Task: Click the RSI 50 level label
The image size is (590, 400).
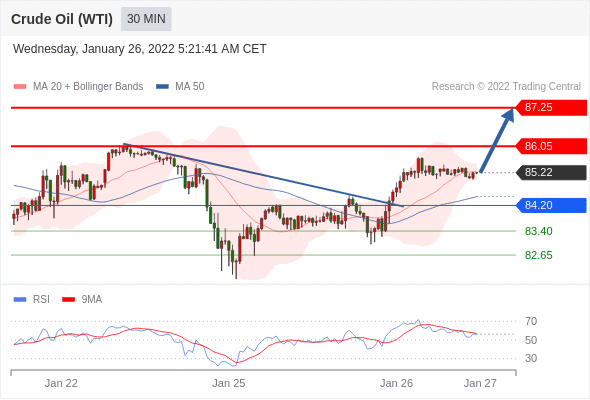Action: [531, 340]
